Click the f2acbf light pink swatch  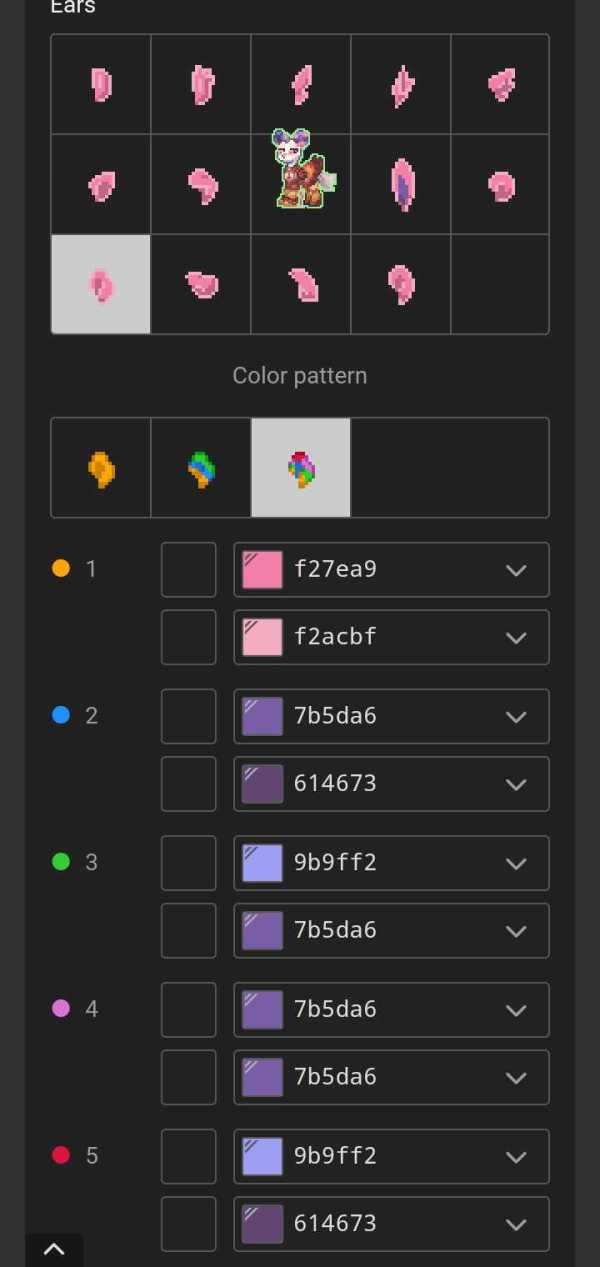point(262,637)
